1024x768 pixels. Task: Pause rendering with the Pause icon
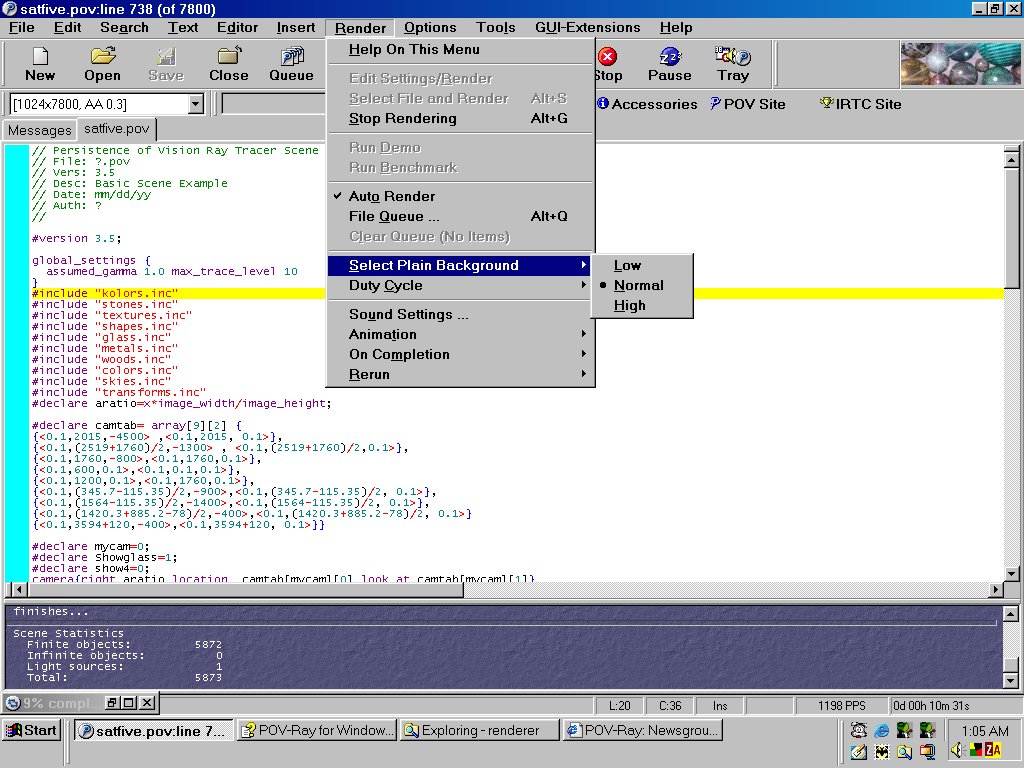coord(669,57)
